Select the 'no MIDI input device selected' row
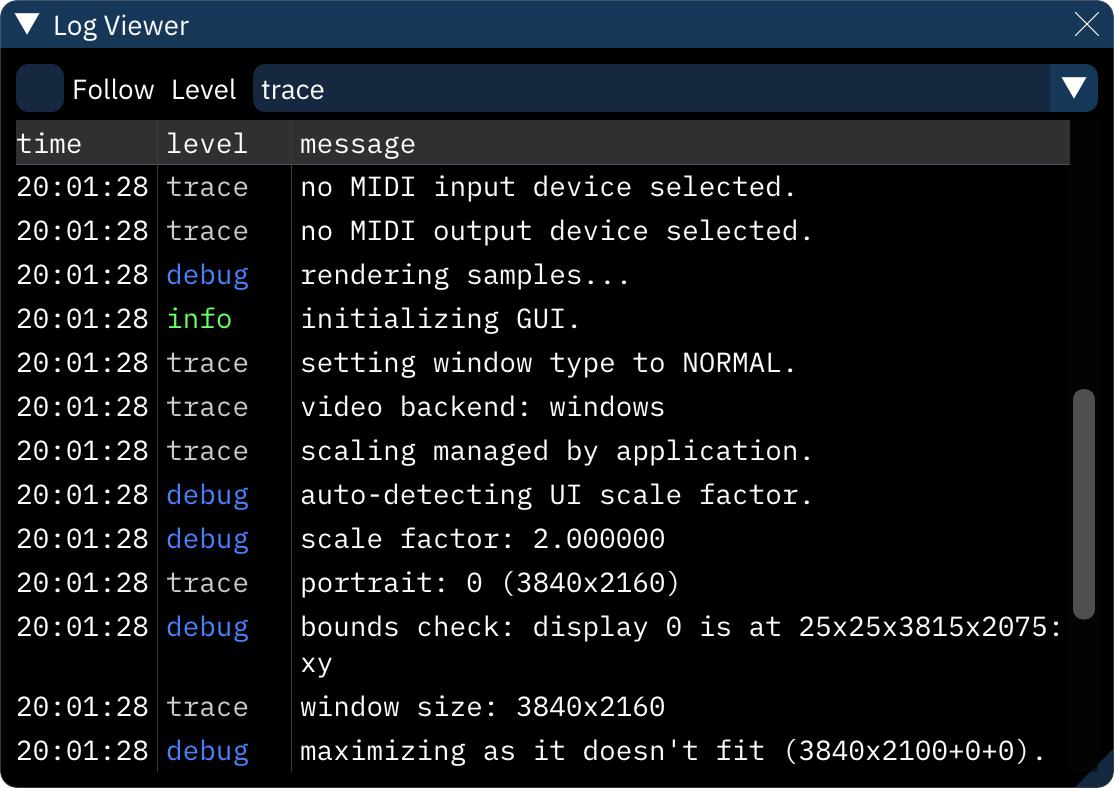Image resolution: width=1114 pixels, height=788 pixels. [547, 186]
